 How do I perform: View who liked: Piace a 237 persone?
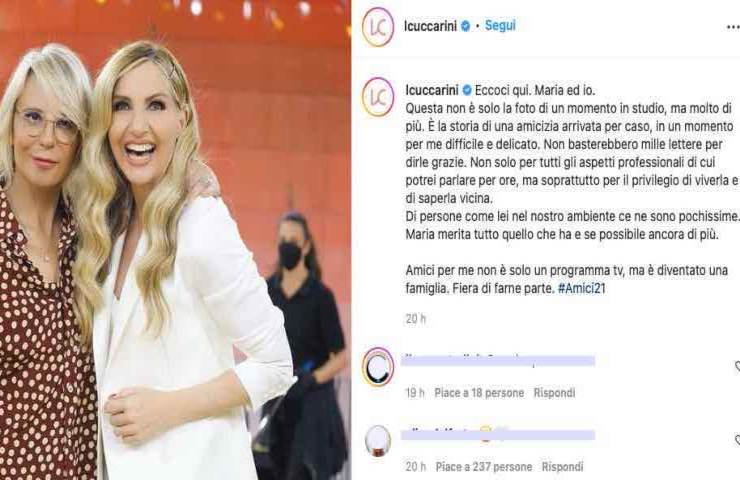pos(484,467)
